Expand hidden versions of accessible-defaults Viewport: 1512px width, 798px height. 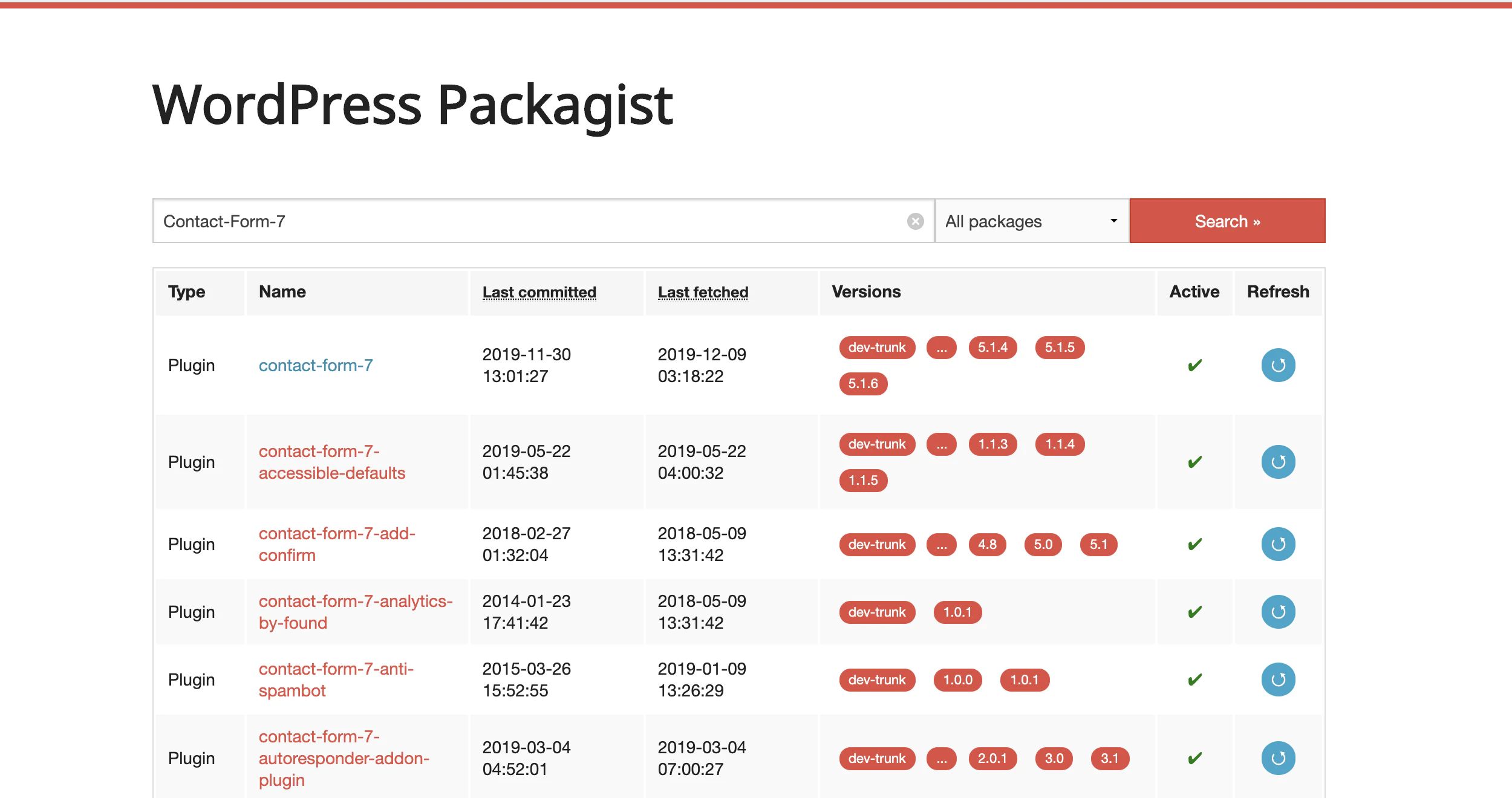pyautogui.click(x=942, y=444)
